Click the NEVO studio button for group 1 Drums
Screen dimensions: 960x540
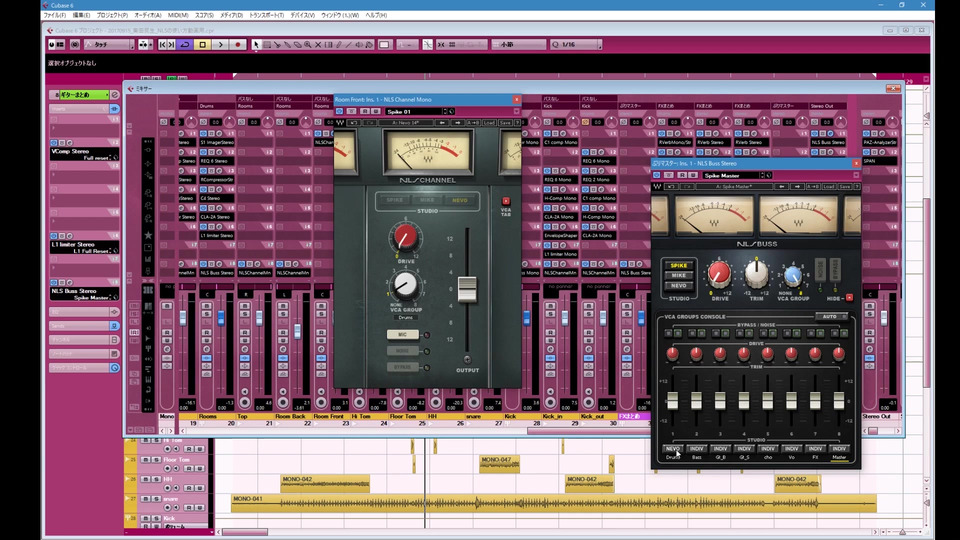point(672,449)
